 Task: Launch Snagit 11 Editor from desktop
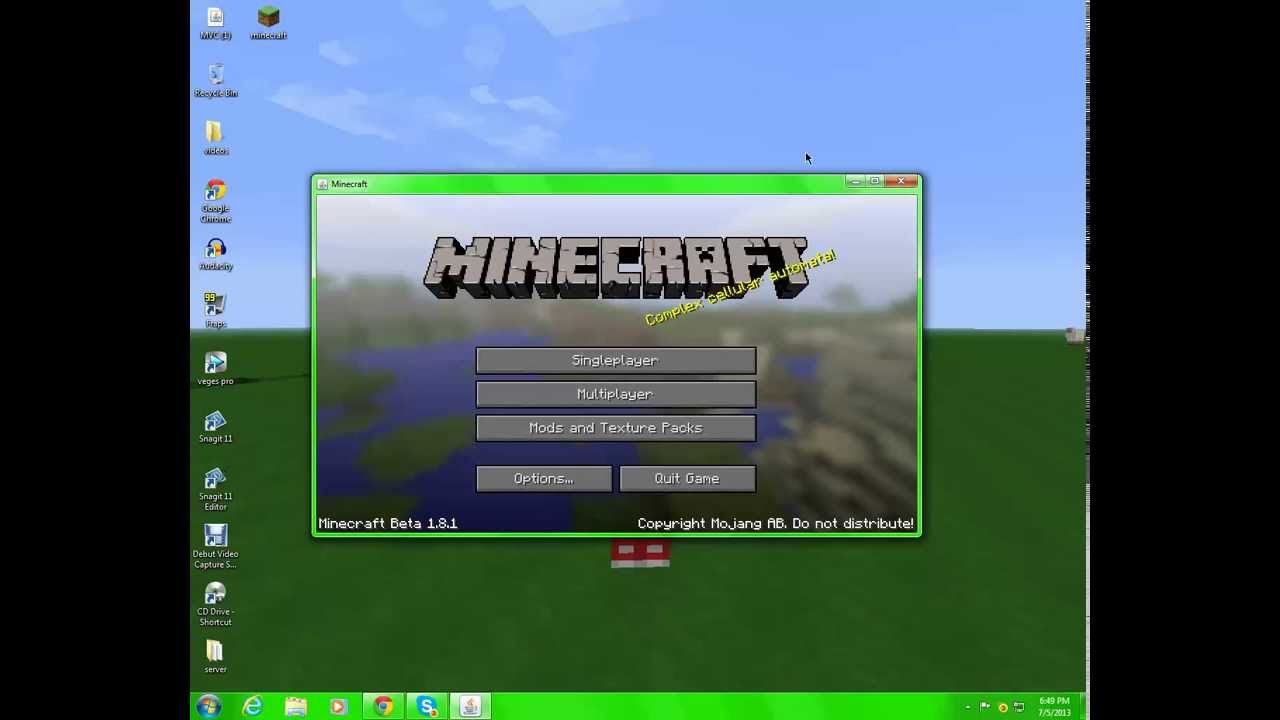pyautogui.click(x=215, y=489)
